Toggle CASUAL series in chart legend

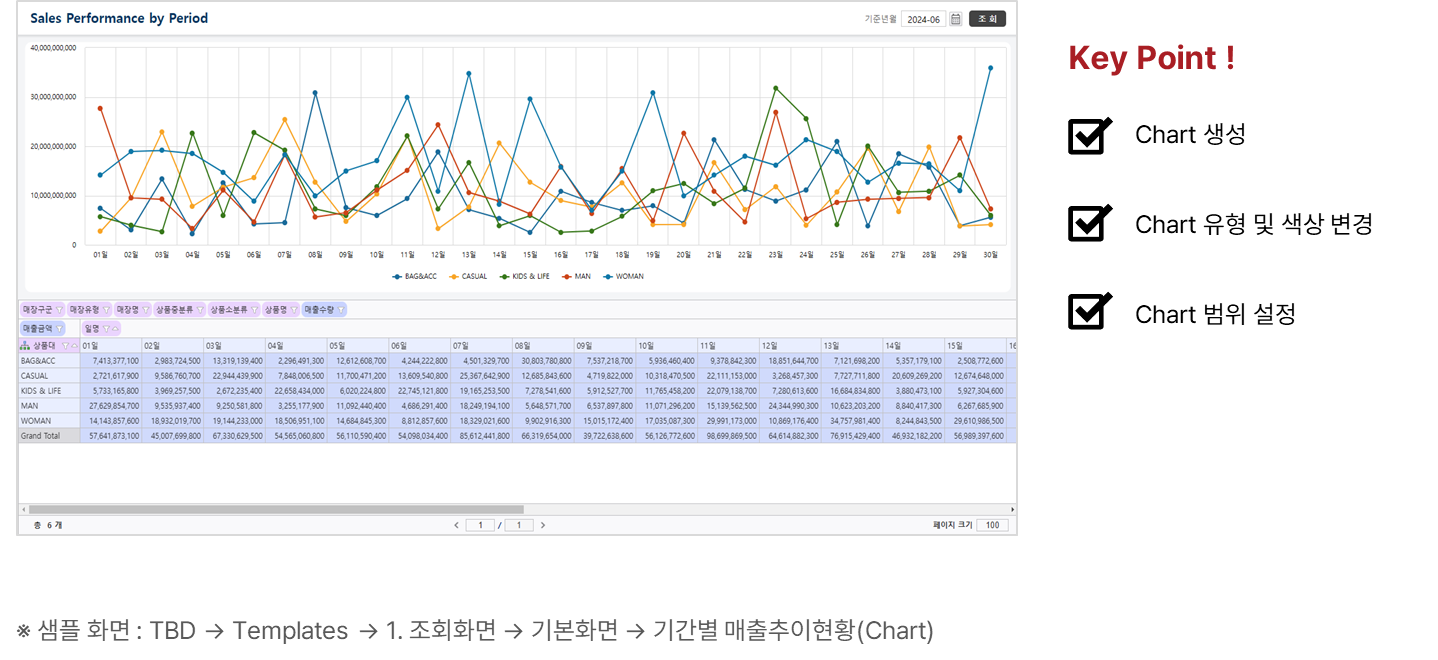[468, 276]
